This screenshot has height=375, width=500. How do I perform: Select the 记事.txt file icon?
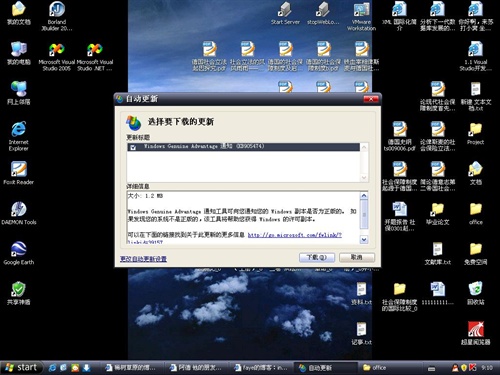tap(361, 333)
